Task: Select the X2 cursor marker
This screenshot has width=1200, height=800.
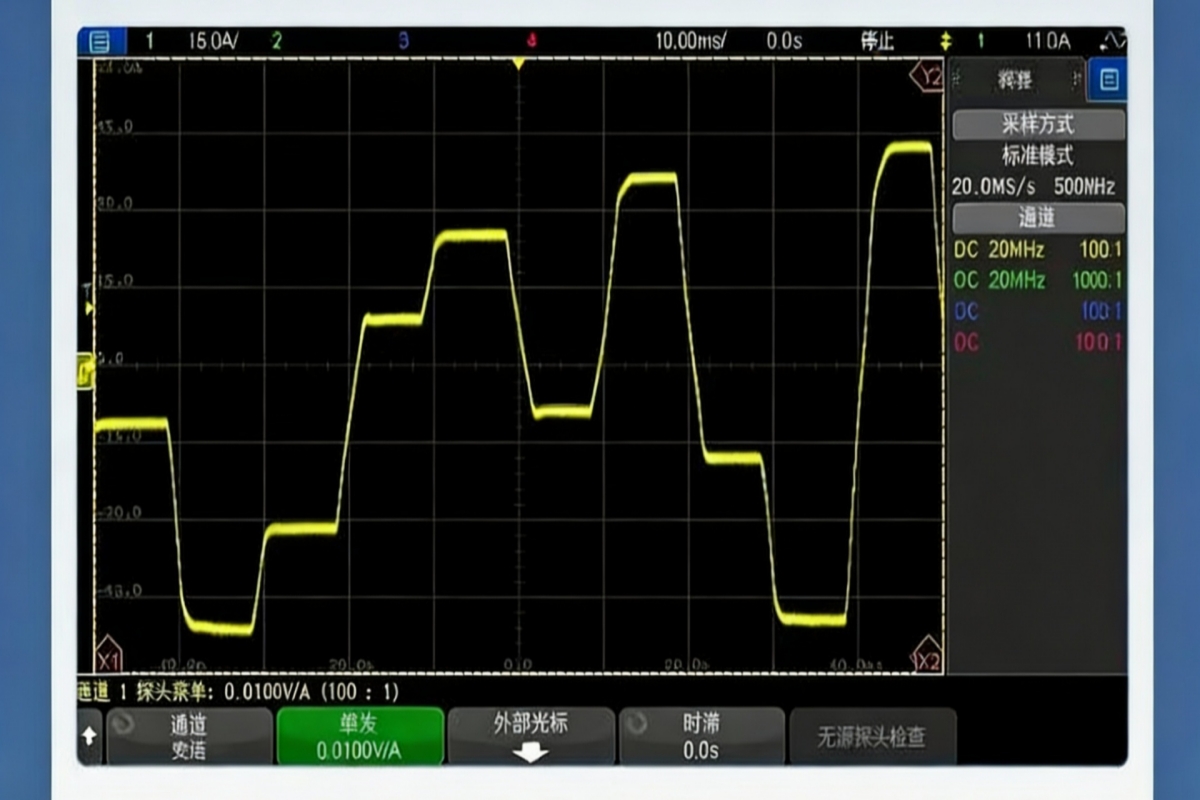Action: [x=928, y=660]
